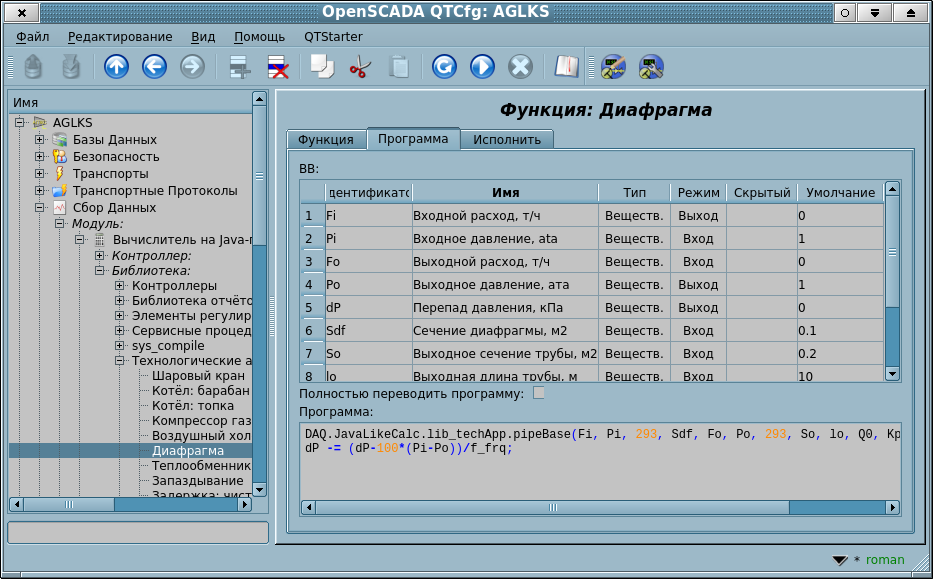The image size is (933, 579).
Task: Click the add item toolbar icon
Action: coord(240,67)
